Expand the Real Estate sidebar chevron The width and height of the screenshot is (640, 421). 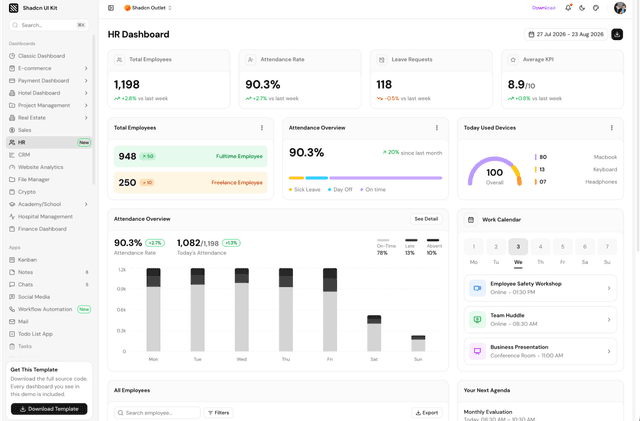[86, 118]
